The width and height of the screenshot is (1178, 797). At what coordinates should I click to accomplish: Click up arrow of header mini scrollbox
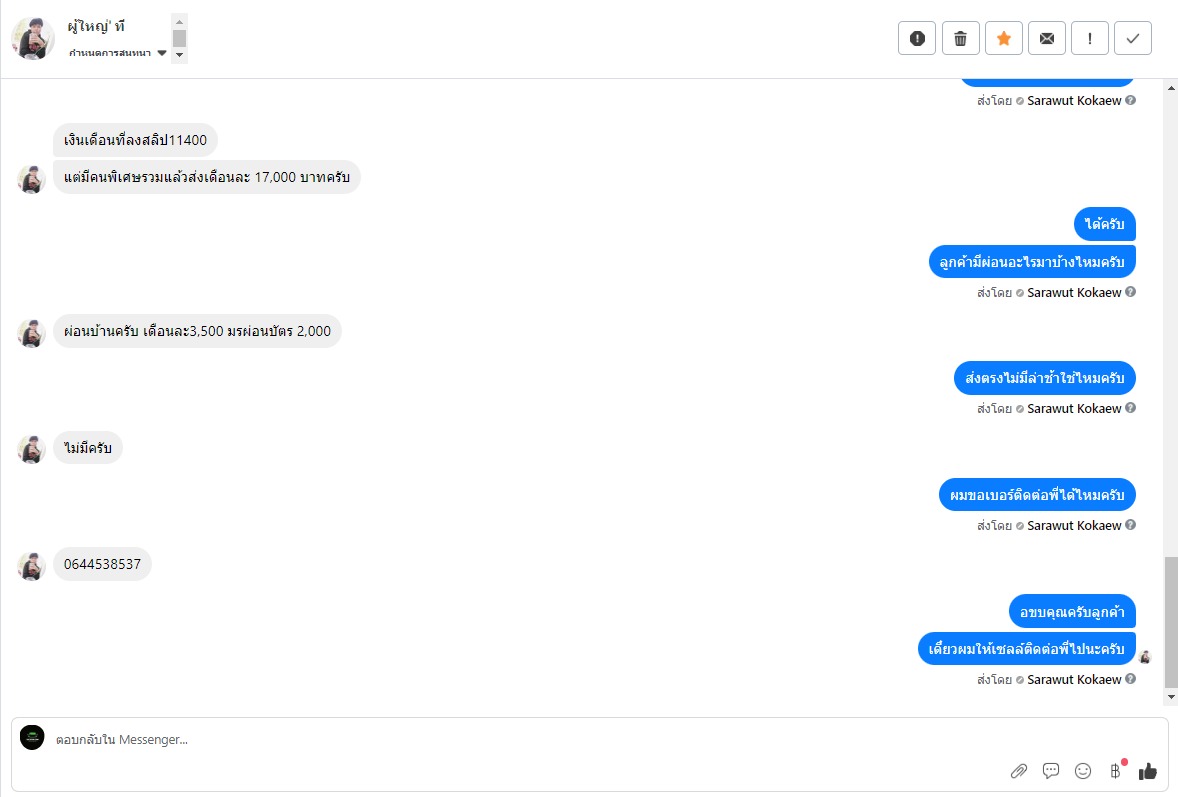[179, 21]
